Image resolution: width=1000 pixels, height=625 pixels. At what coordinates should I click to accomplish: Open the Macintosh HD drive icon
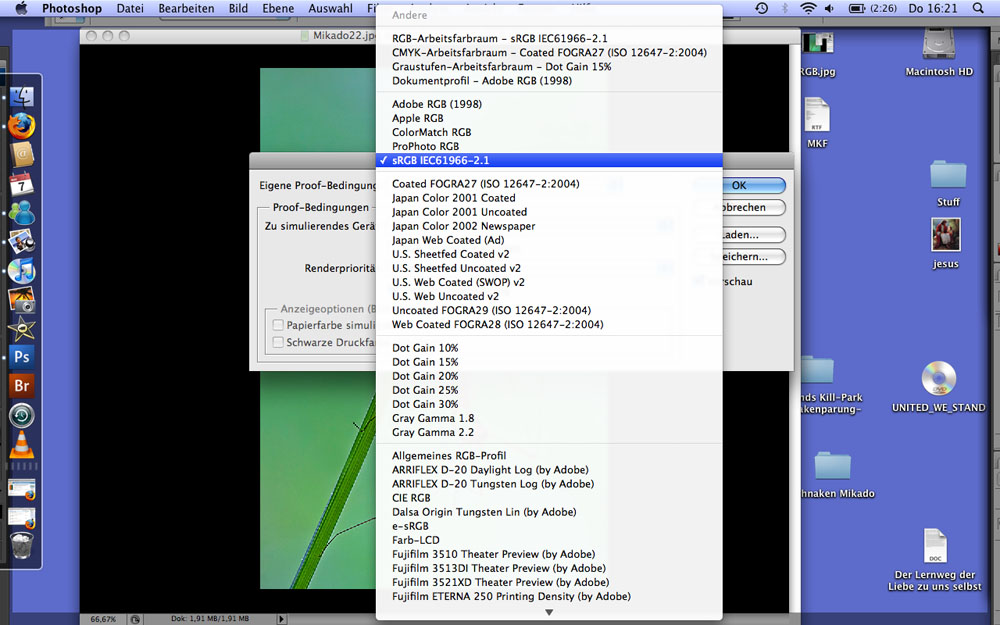(x=938, y=50)
